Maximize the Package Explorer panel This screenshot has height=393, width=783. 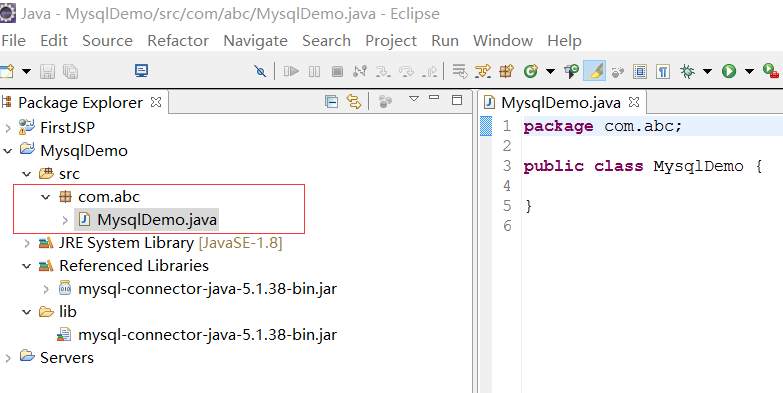457,100
